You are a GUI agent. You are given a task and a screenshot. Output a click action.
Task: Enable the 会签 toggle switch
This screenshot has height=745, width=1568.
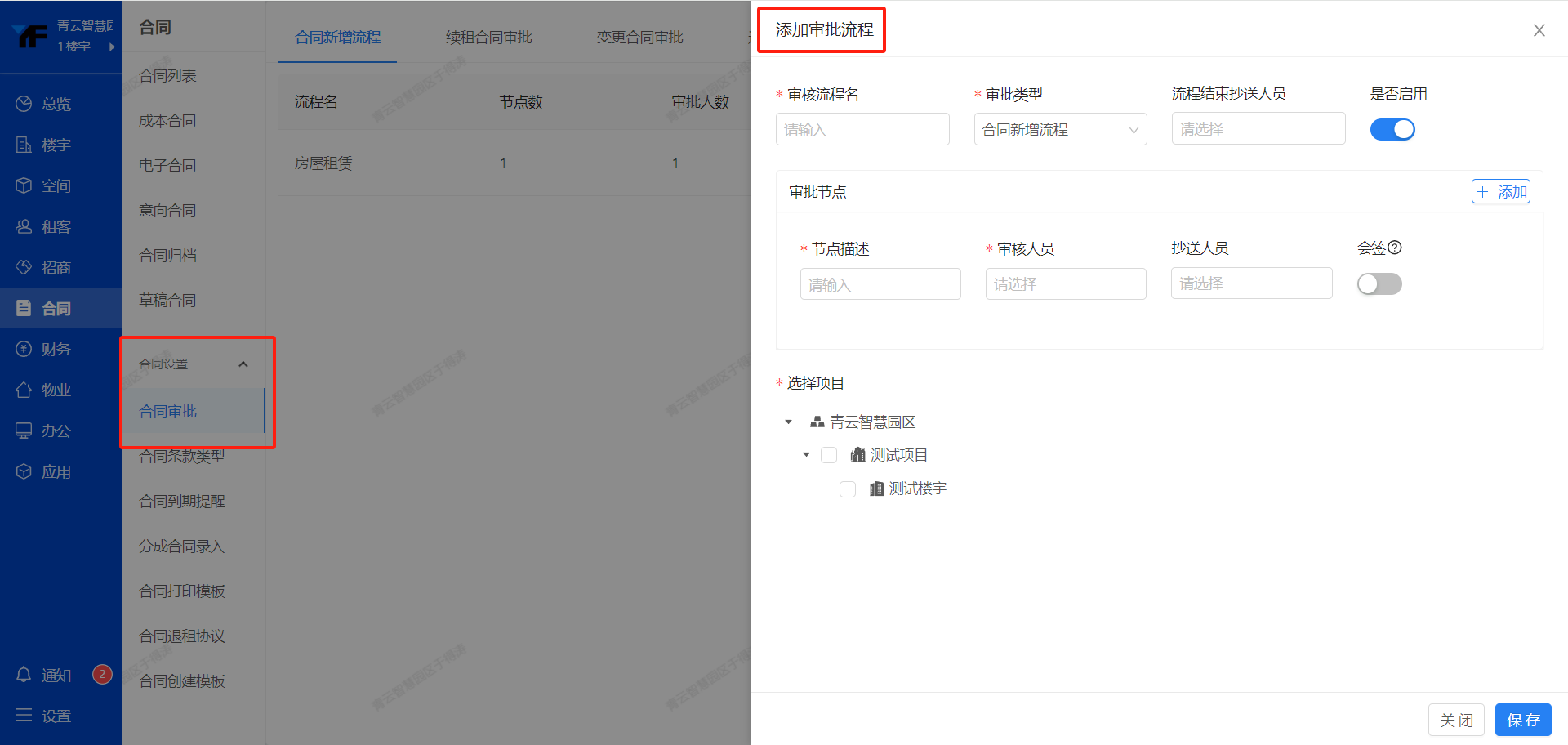click(x=1379, y=284)
